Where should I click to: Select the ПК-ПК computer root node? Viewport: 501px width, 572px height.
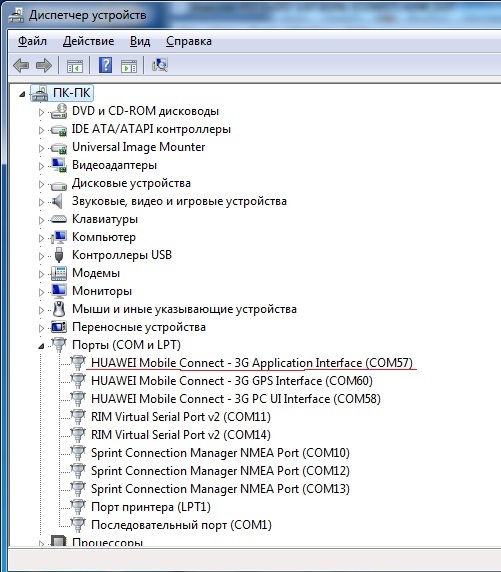[x=72, y=93]
